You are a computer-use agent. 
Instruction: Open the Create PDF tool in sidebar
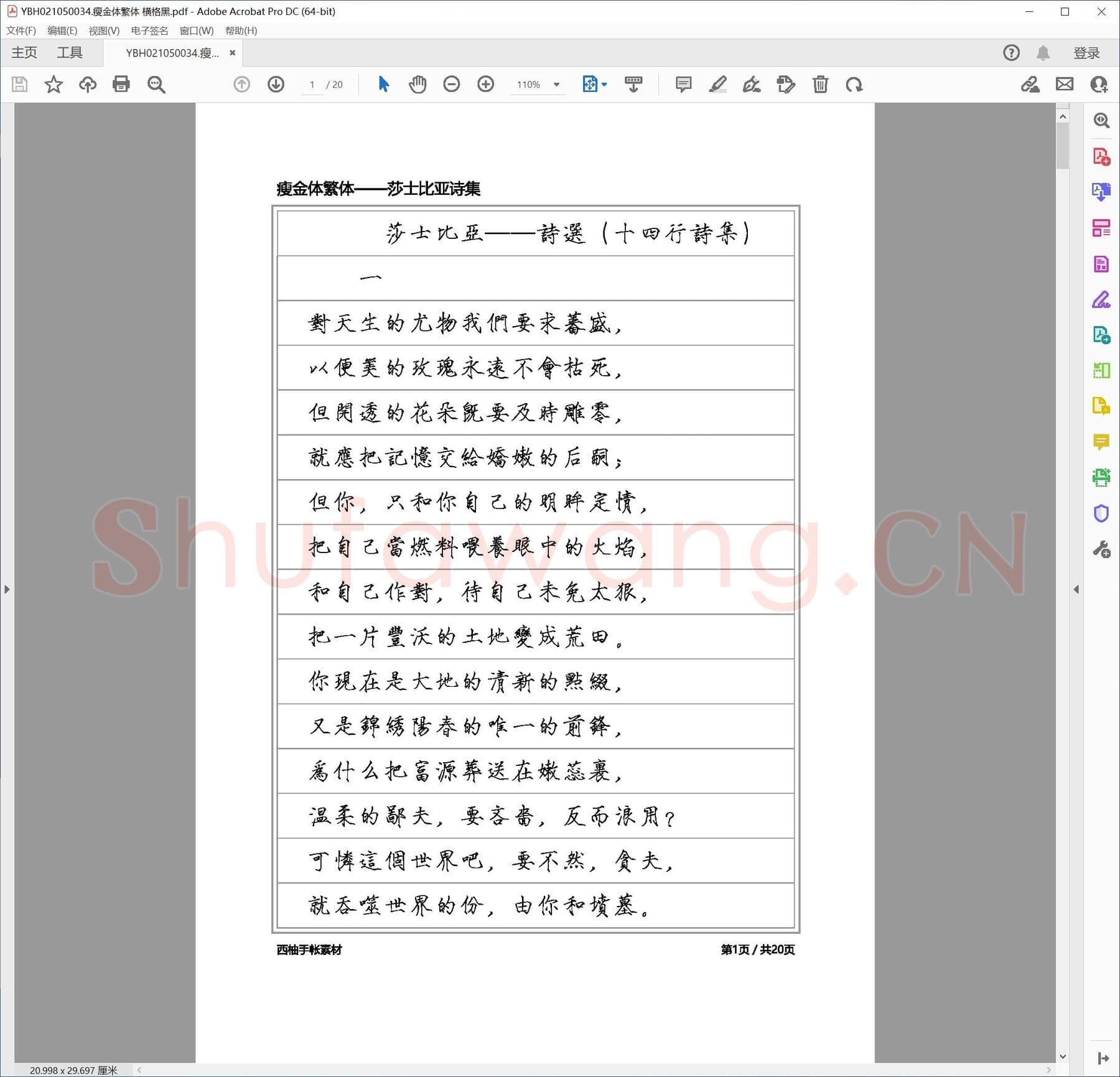tap(1101, 156)
